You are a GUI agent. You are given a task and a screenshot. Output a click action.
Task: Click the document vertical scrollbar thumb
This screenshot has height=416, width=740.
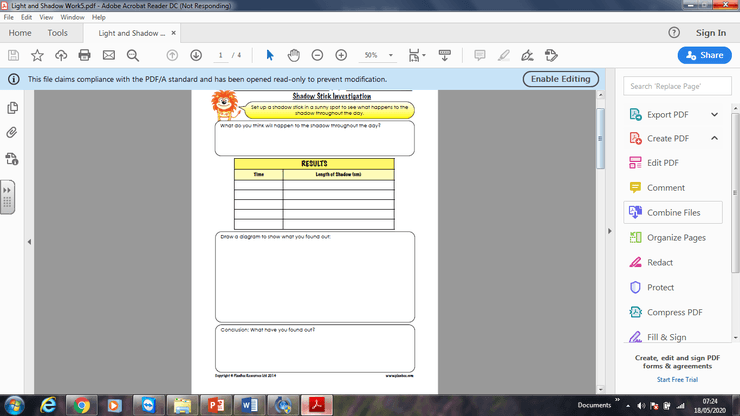(600, 138)
